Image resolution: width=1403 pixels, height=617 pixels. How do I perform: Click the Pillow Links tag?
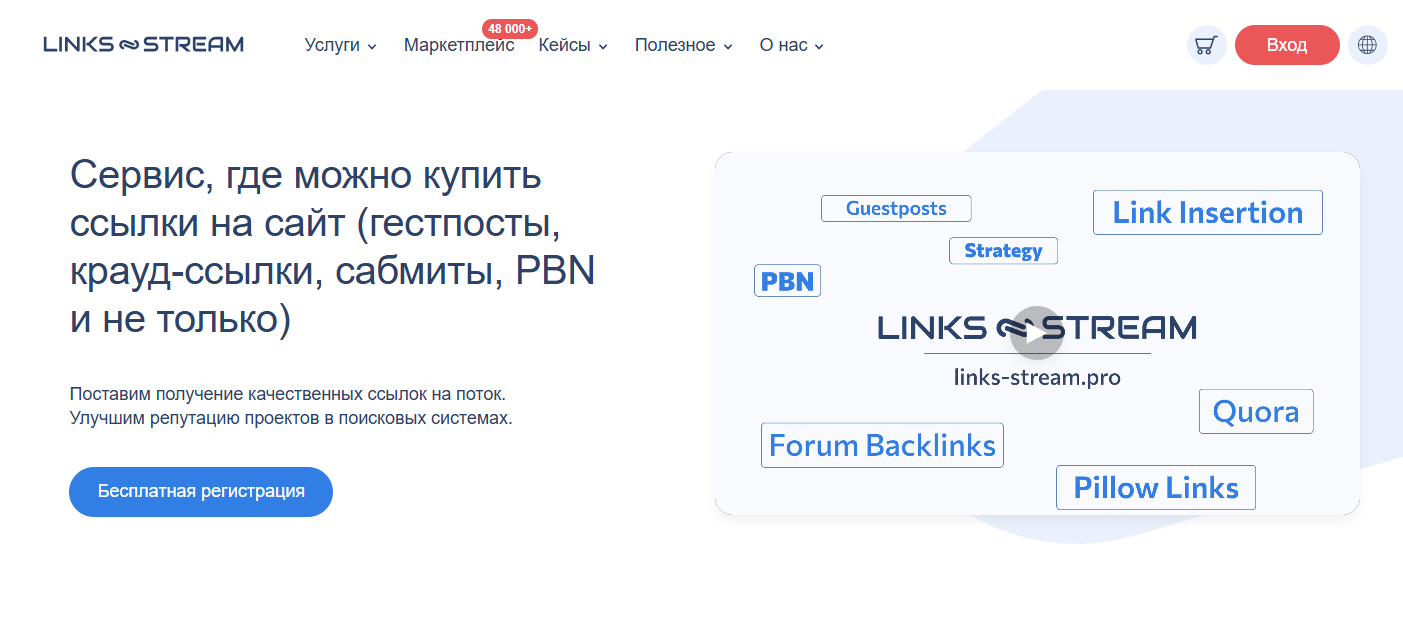click(1155, 487)
